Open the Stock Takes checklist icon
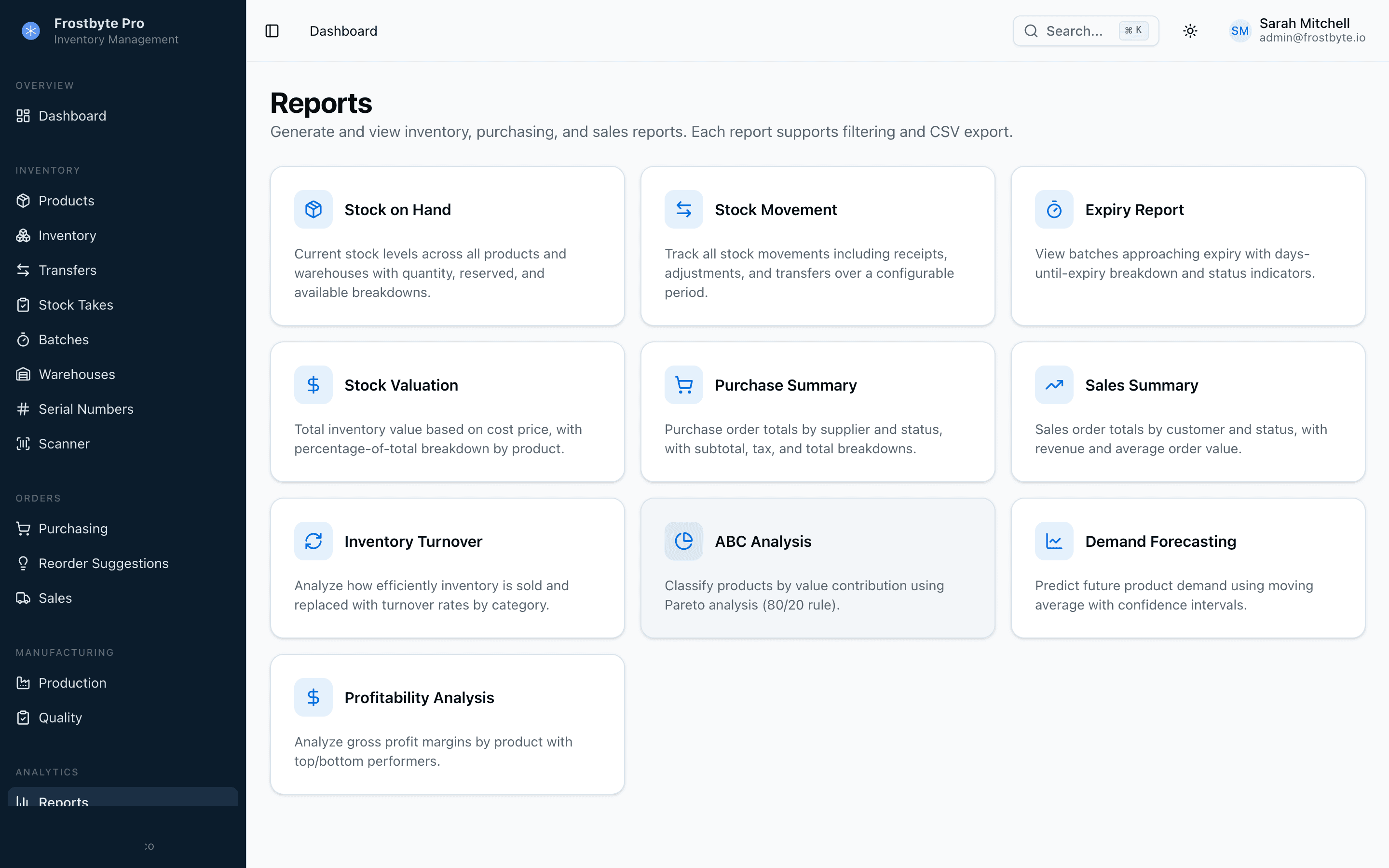Image resolution: width=1389 pixels, height=868 pixels. 23,304
